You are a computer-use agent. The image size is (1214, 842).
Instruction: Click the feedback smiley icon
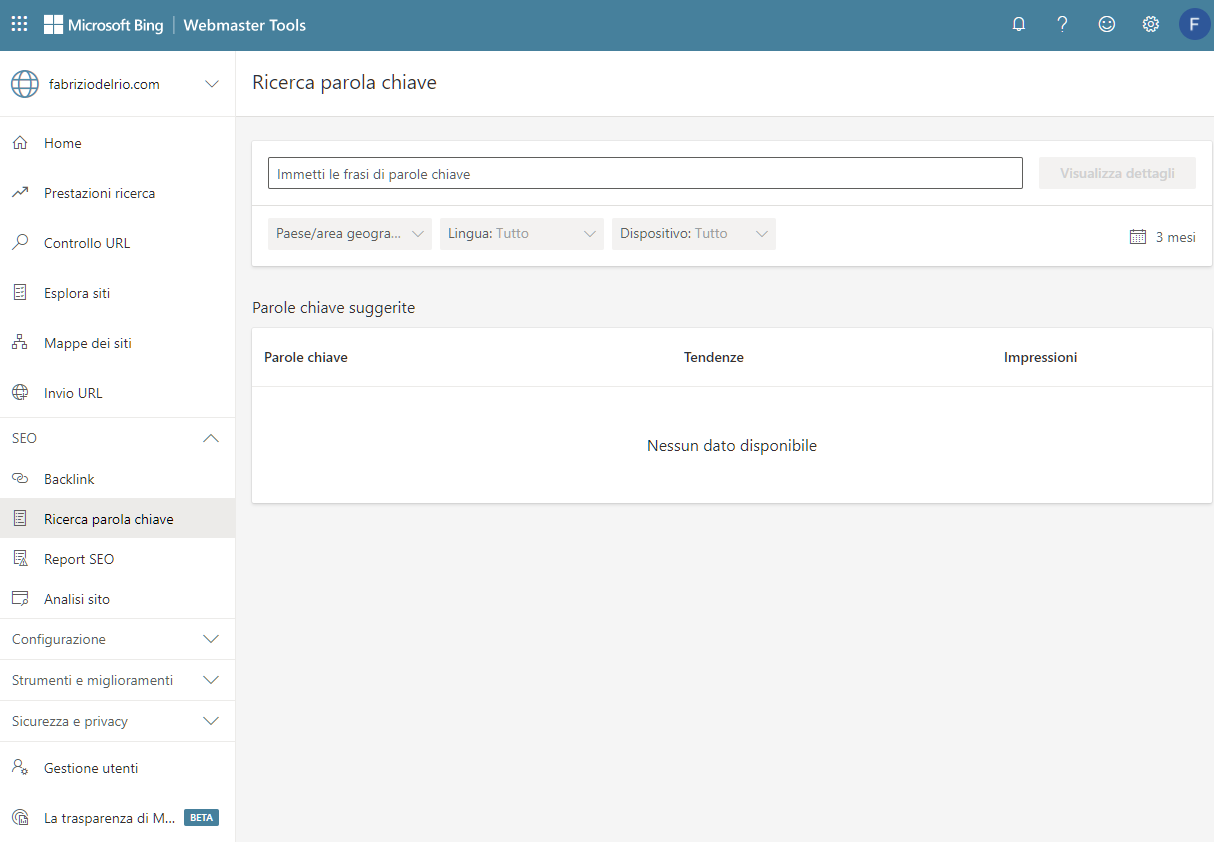[x=1107, y=25]
